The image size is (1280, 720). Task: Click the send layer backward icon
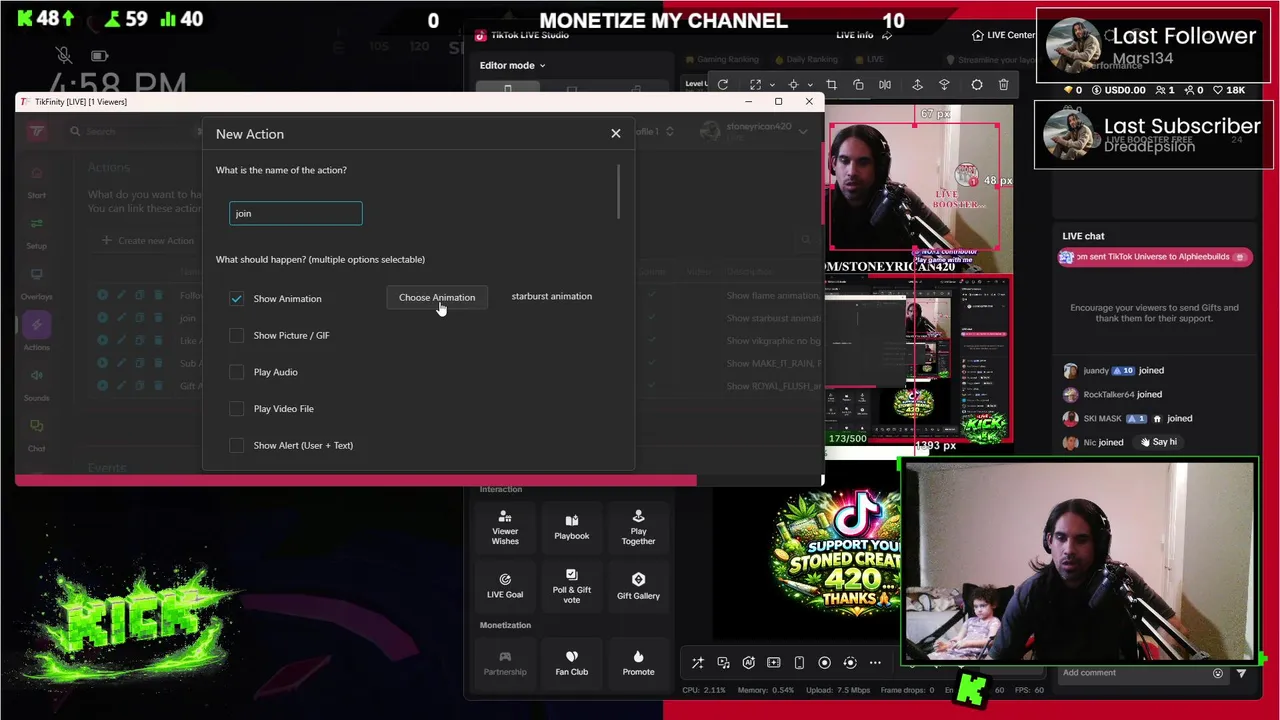pos(944,85)
